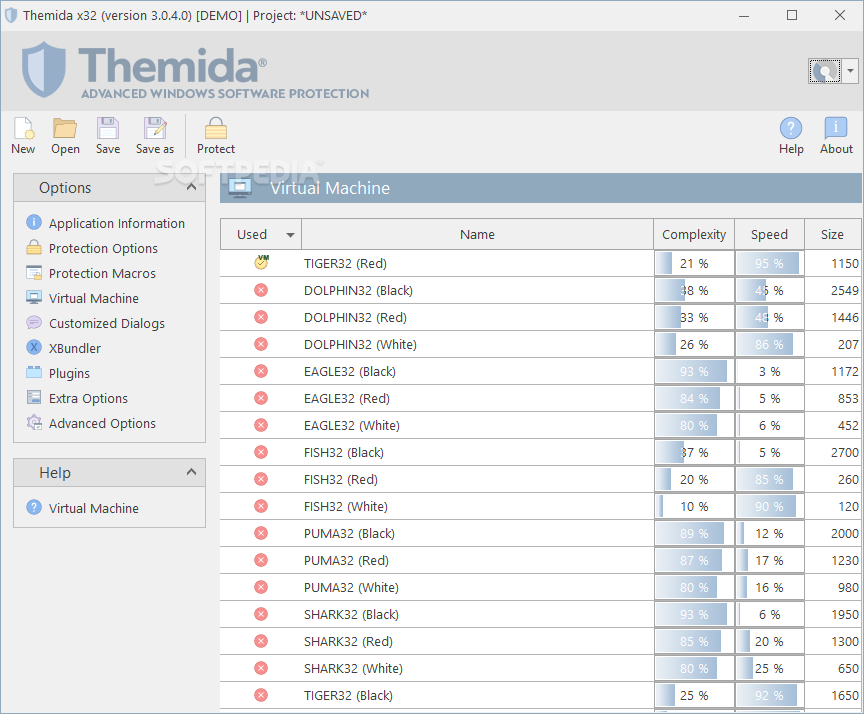864x714 pixels.
Task: Sort by the Speed column header
Action: (769, 235)
